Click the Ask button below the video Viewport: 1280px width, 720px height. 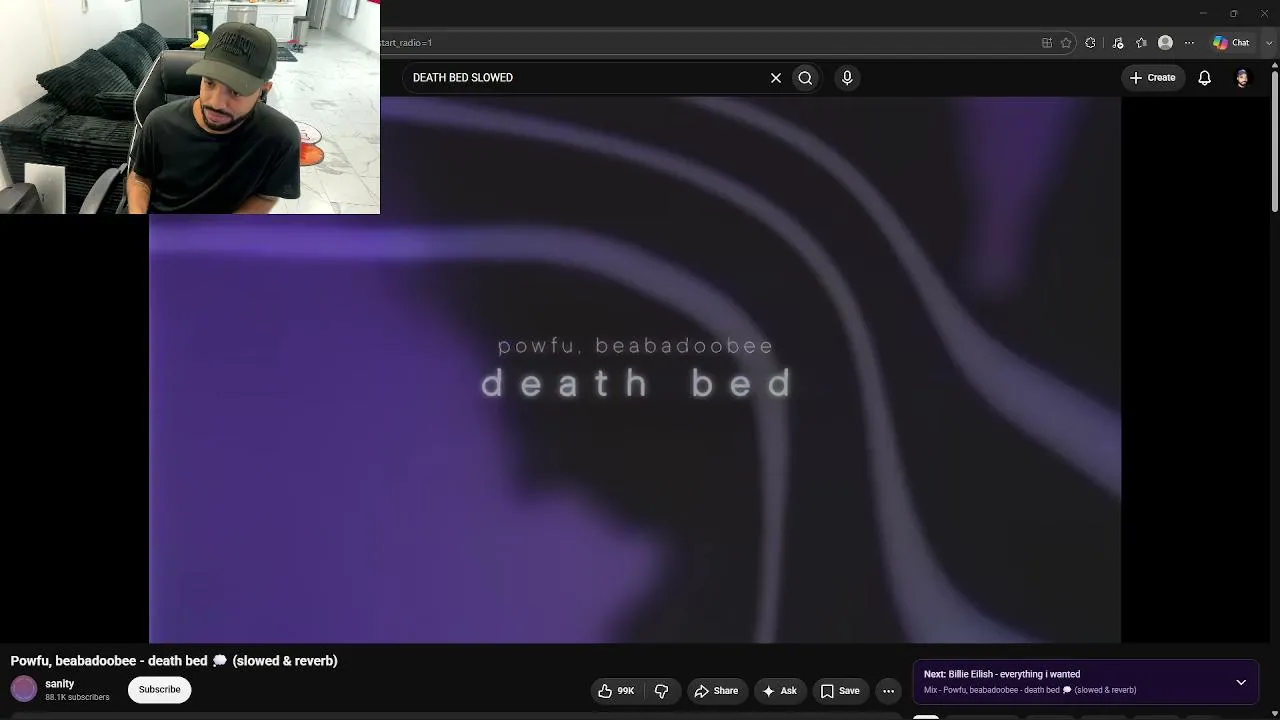tap(779, 691)
